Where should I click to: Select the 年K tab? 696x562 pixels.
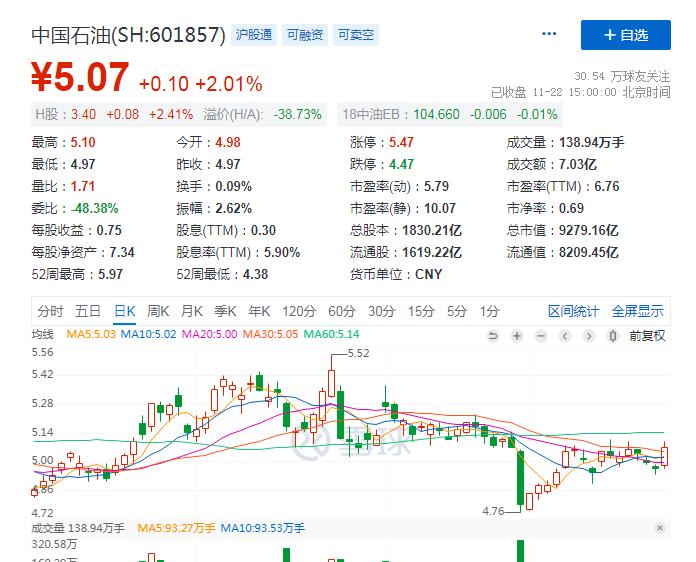point(259,311)
